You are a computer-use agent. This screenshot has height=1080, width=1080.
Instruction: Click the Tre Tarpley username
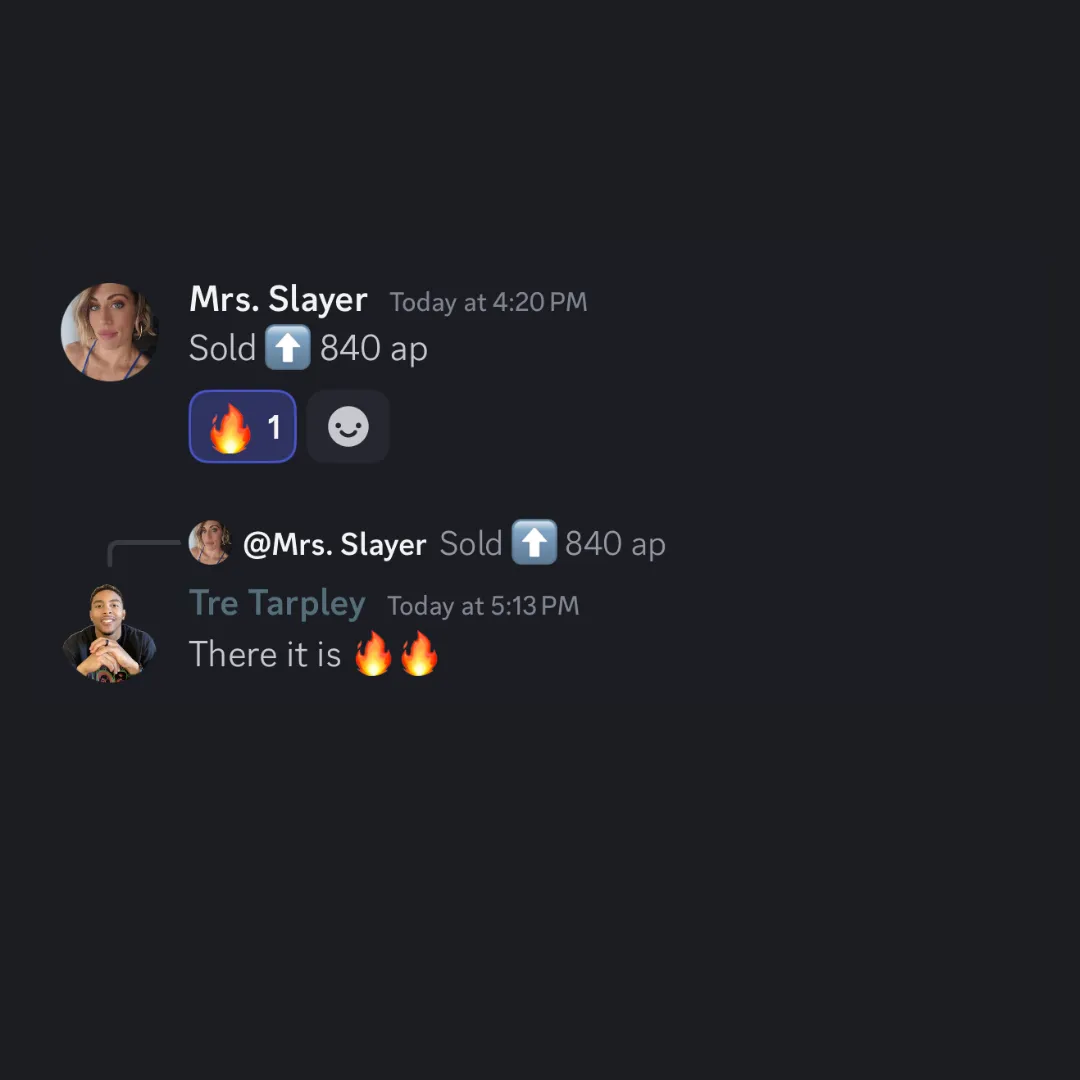click(277, 603)
